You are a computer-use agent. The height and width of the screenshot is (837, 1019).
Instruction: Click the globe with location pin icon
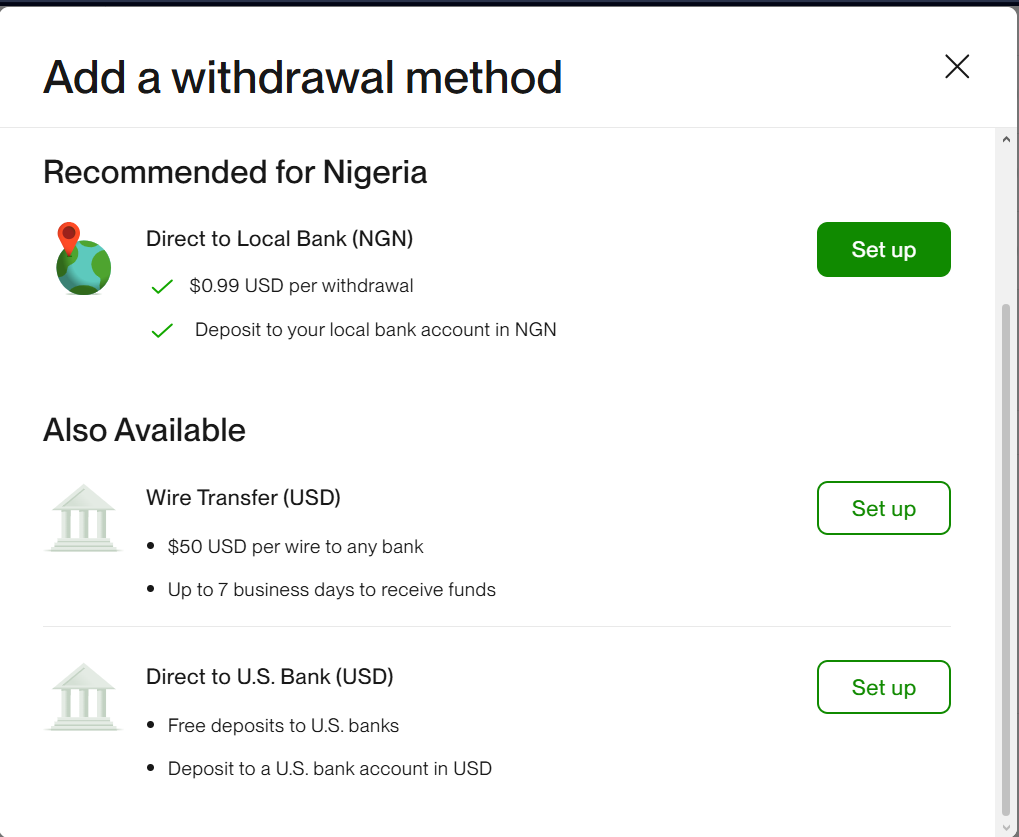click(82, 259)
